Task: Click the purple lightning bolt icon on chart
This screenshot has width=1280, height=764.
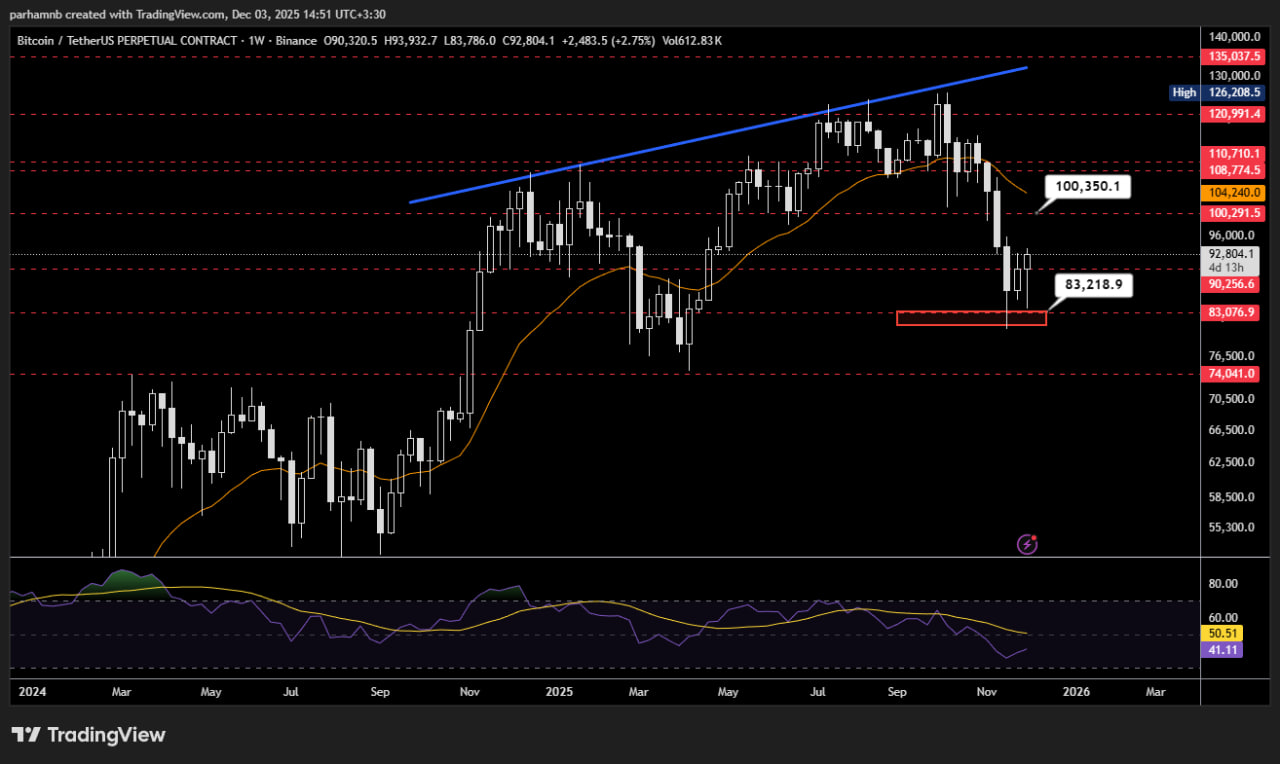Action: click(x=1027, y=544)
